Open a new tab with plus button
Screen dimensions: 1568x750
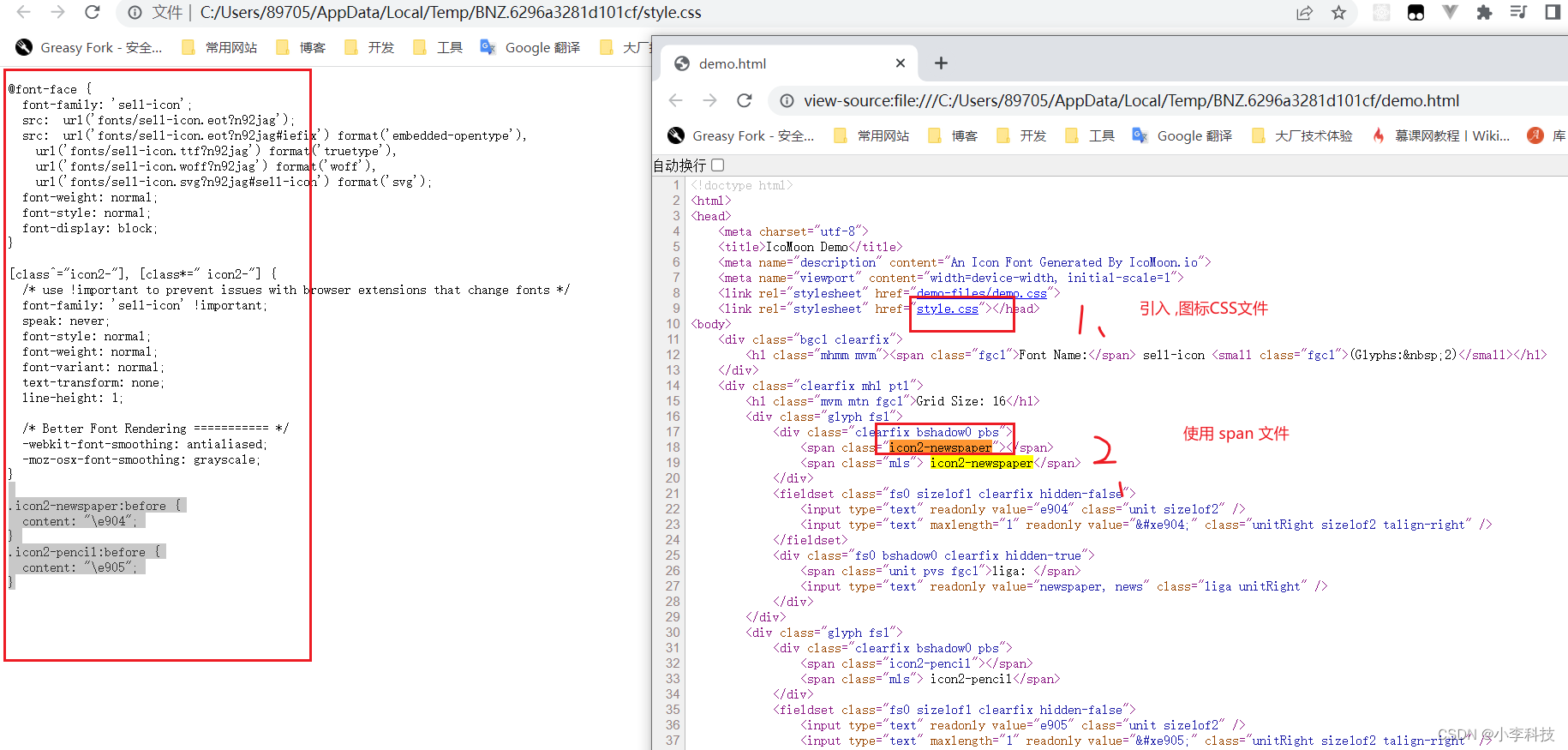point(941,63)
